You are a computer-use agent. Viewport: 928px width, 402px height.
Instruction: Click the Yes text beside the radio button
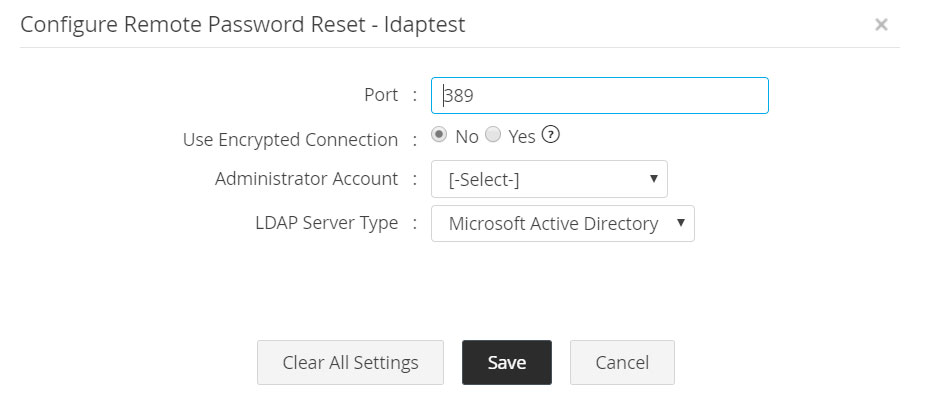point(522,137)
